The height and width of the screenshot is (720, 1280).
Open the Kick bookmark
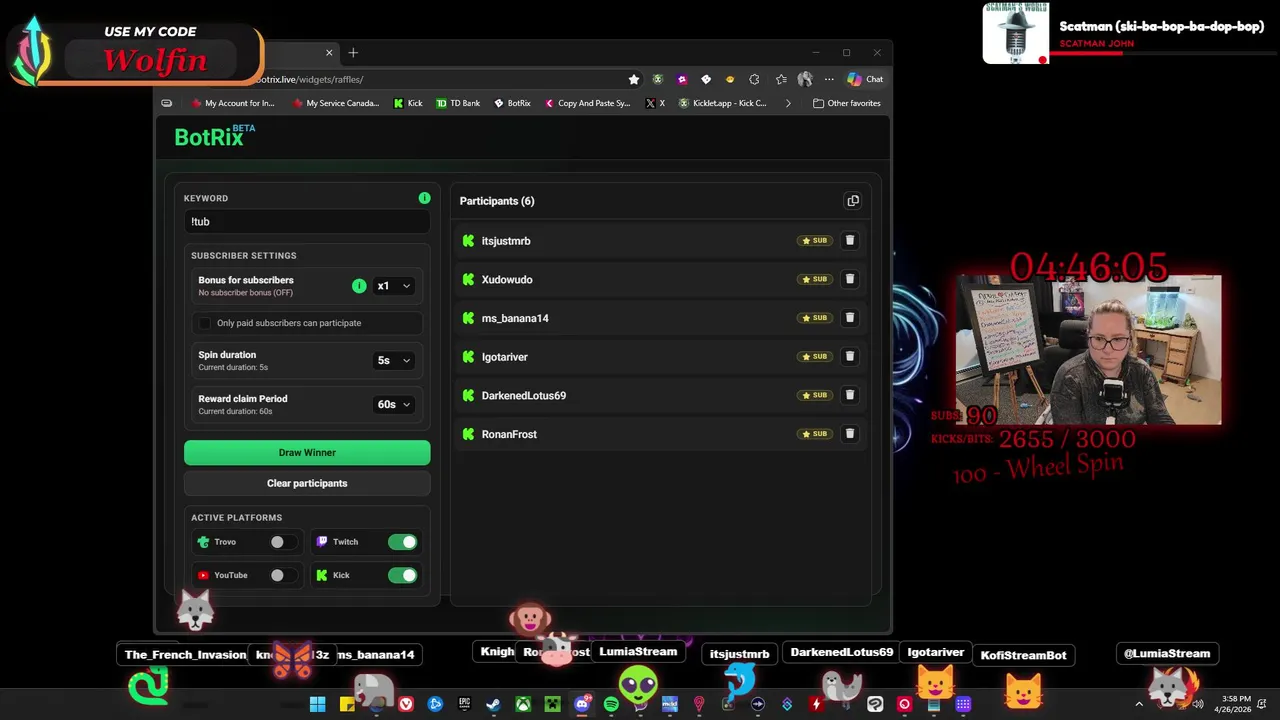point(408,103)
